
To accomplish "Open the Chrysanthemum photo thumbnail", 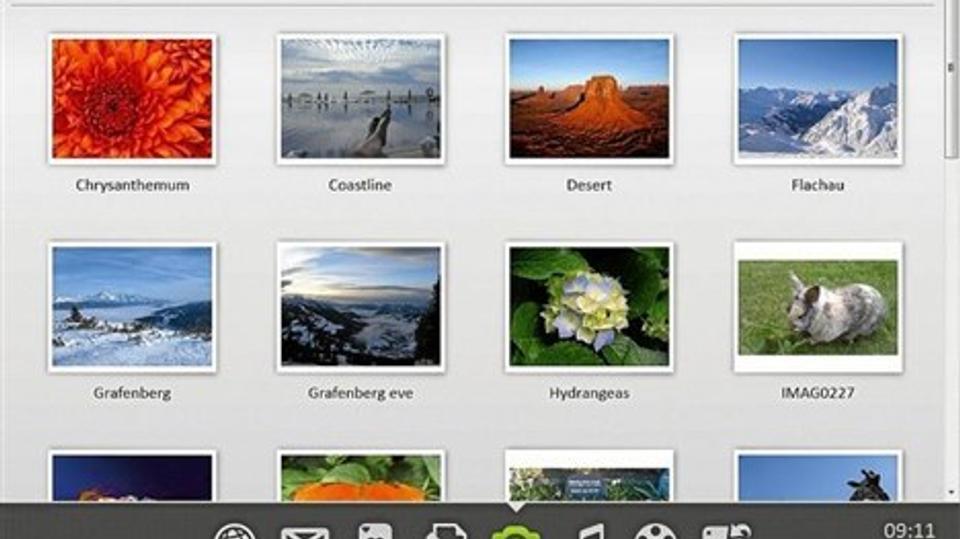I will click(x=132, y=99).
